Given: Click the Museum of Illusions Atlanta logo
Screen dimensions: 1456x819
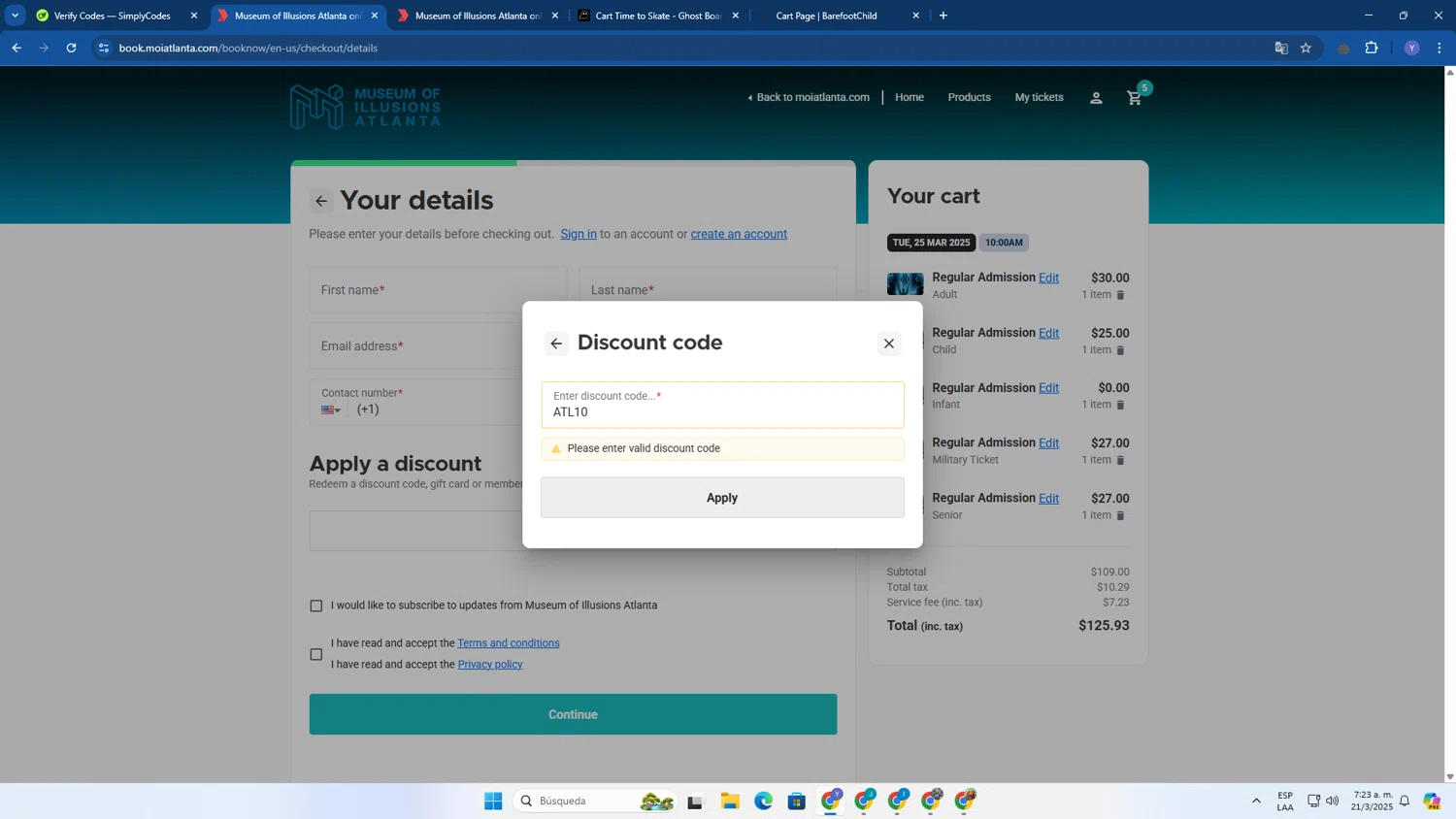Looking at the screenshot, I should [365, 107].
